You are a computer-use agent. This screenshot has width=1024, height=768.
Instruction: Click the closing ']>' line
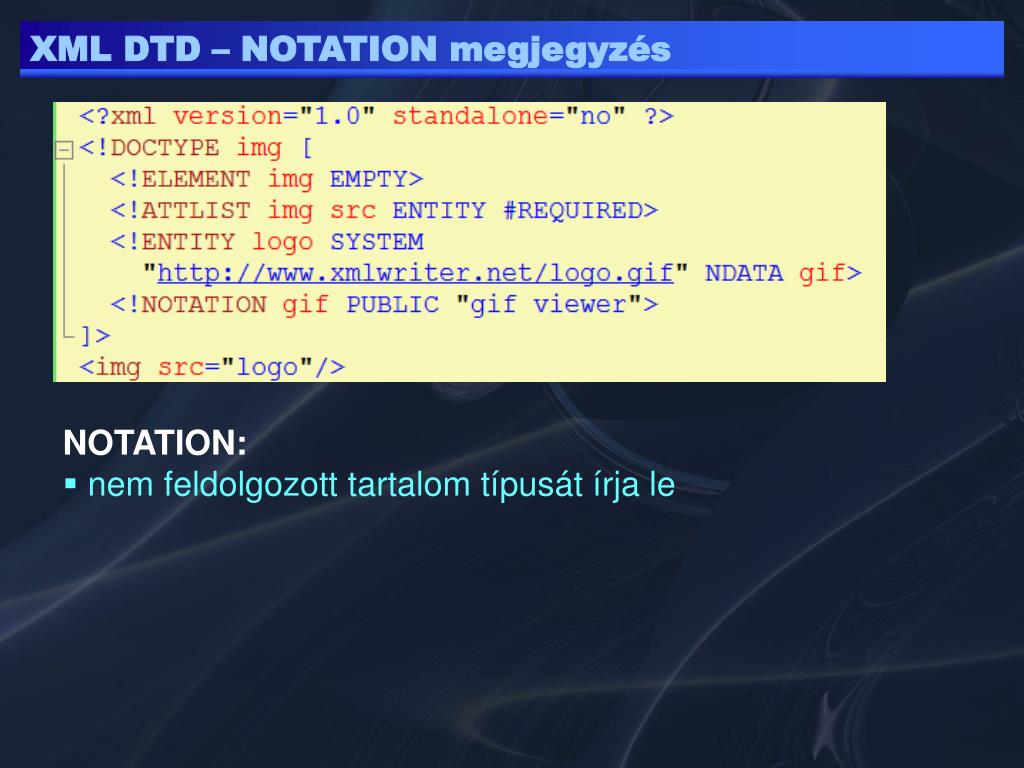[x=95, y=336]
